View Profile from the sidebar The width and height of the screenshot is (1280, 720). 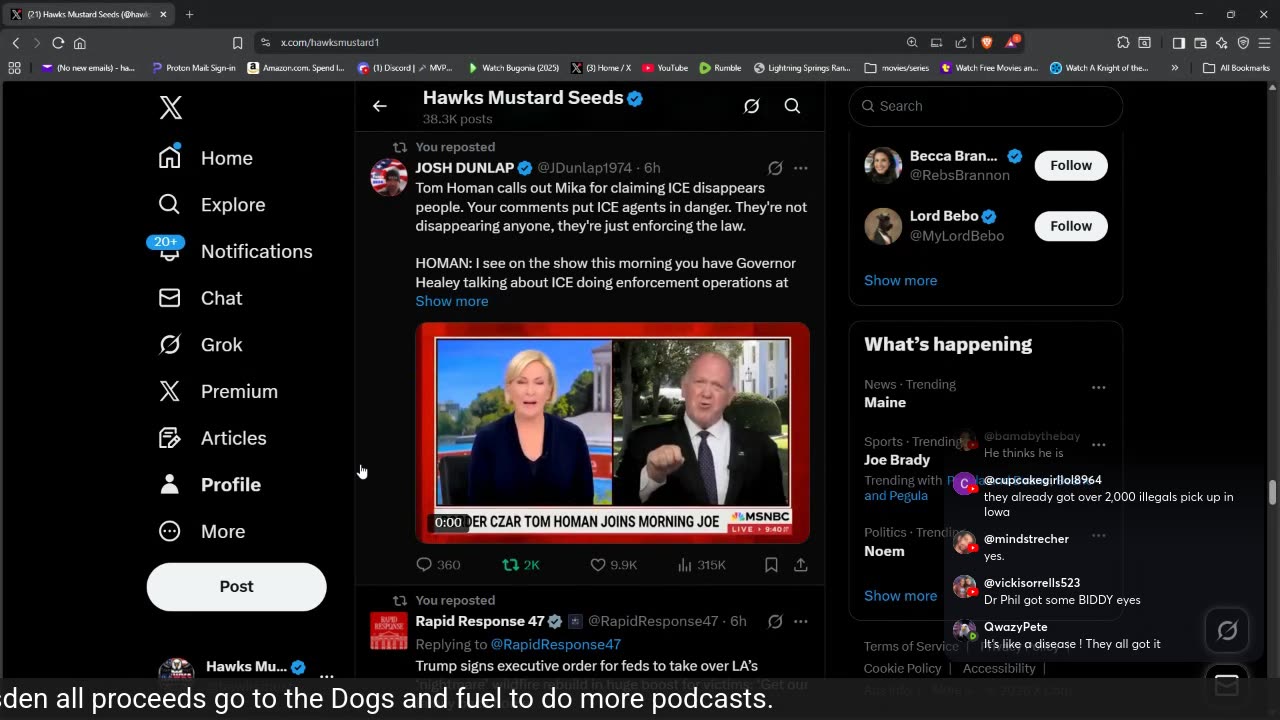click(210, 485)
